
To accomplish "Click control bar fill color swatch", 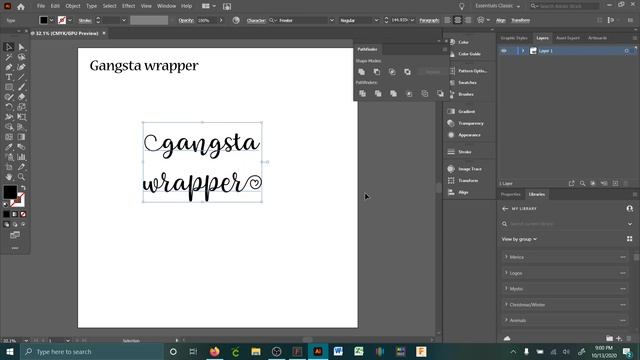I will pos(43,20).
